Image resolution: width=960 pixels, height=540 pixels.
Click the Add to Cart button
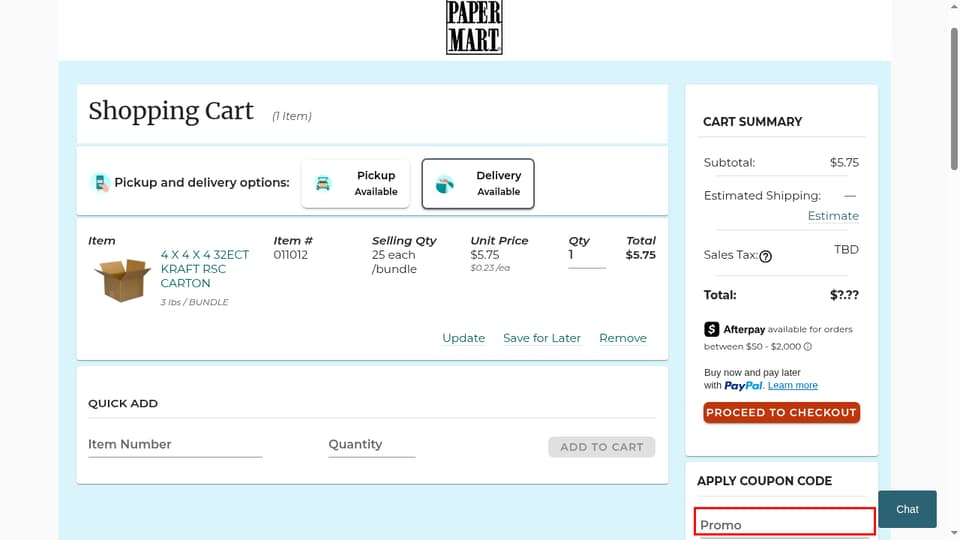coord(602,447)
